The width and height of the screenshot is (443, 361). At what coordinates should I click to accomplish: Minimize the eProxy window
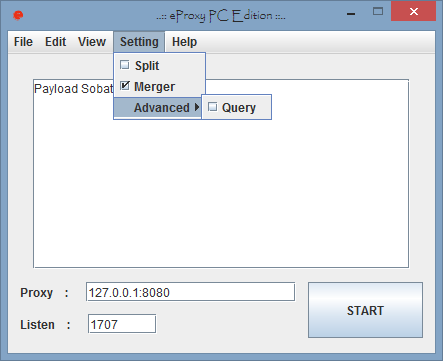pos(351,14)
